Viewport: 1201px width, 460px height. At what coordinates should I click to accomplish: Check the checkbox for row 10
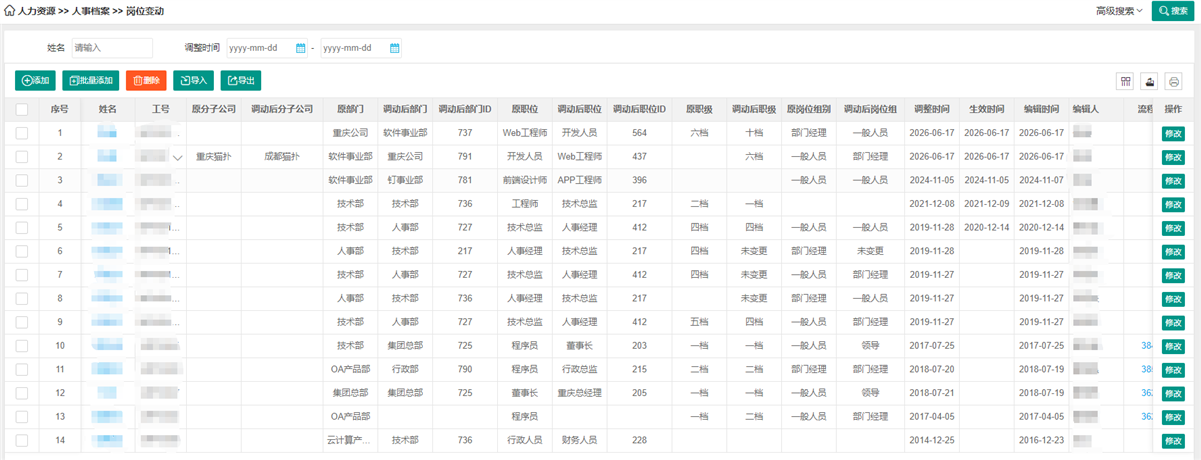click(22, 345)
